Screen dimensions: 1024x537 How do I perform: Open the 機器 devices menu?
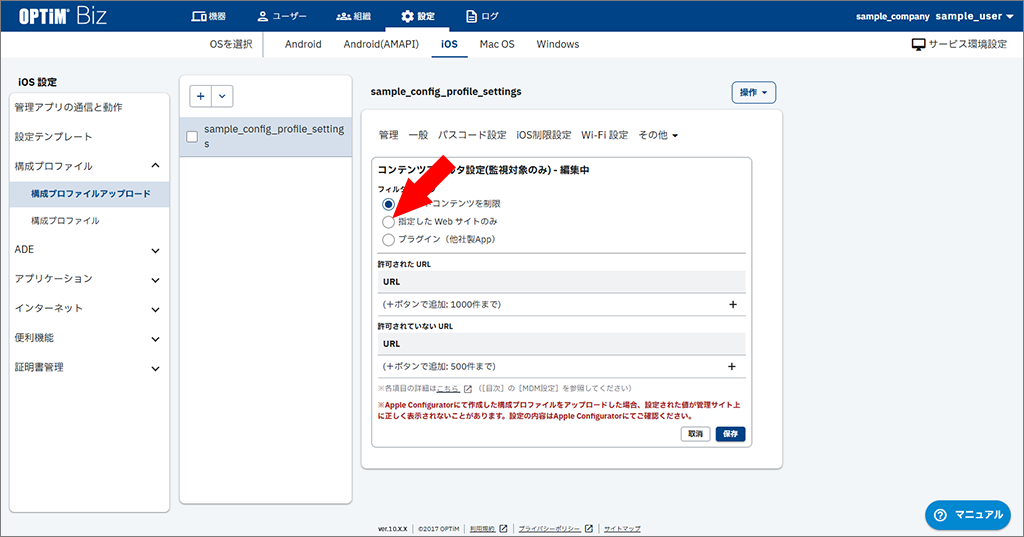click(x=208, y=16)
